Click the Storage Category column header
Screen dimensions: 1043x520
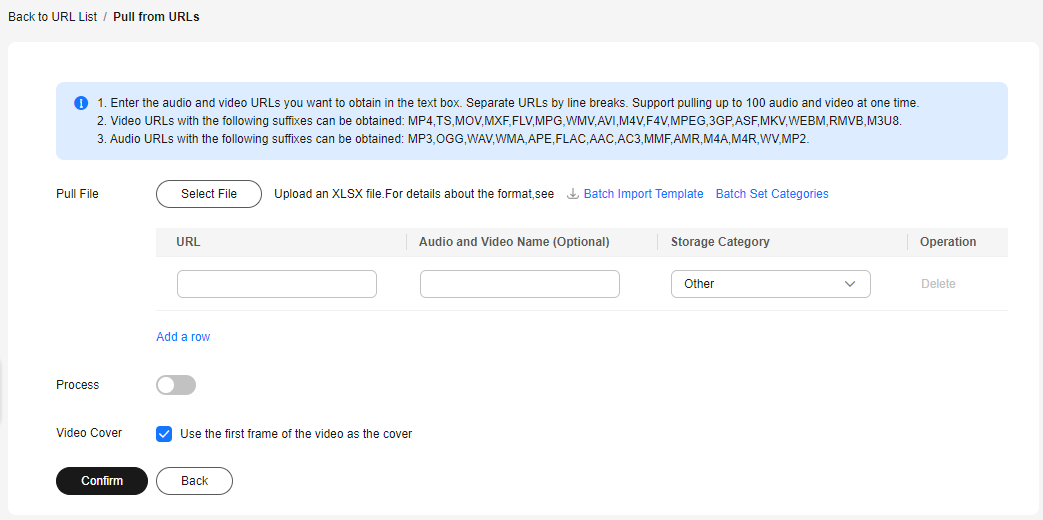[x=720, y=242]
